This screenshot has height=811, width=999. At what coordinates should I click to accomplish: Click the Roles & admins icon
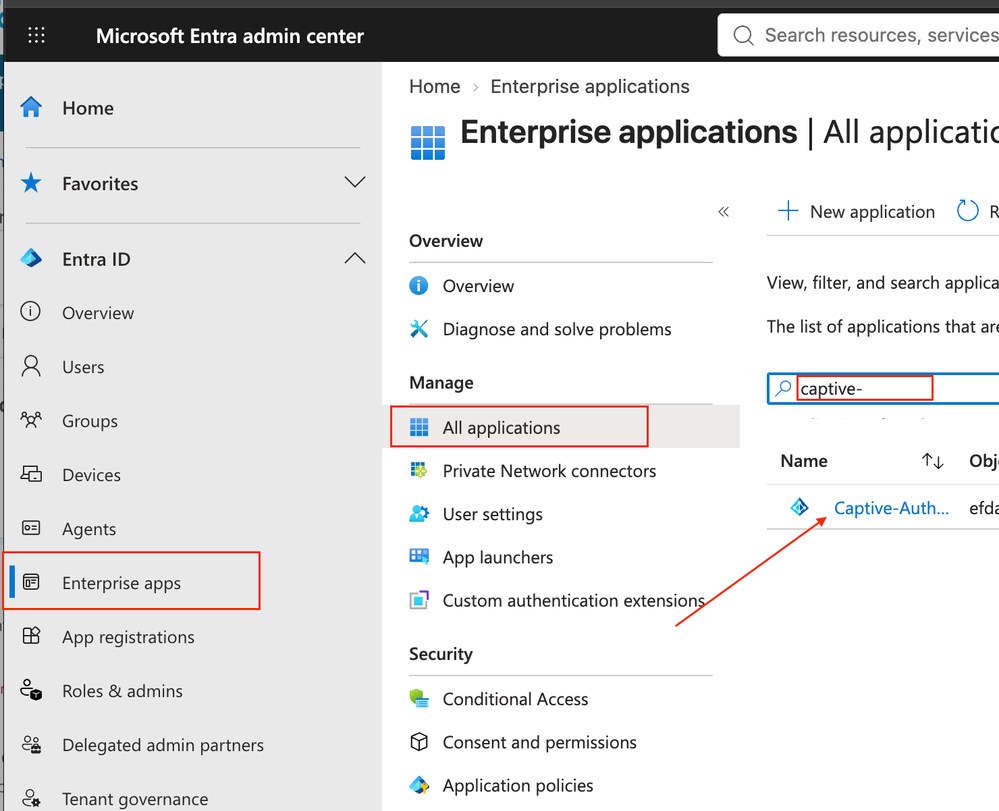31,690
